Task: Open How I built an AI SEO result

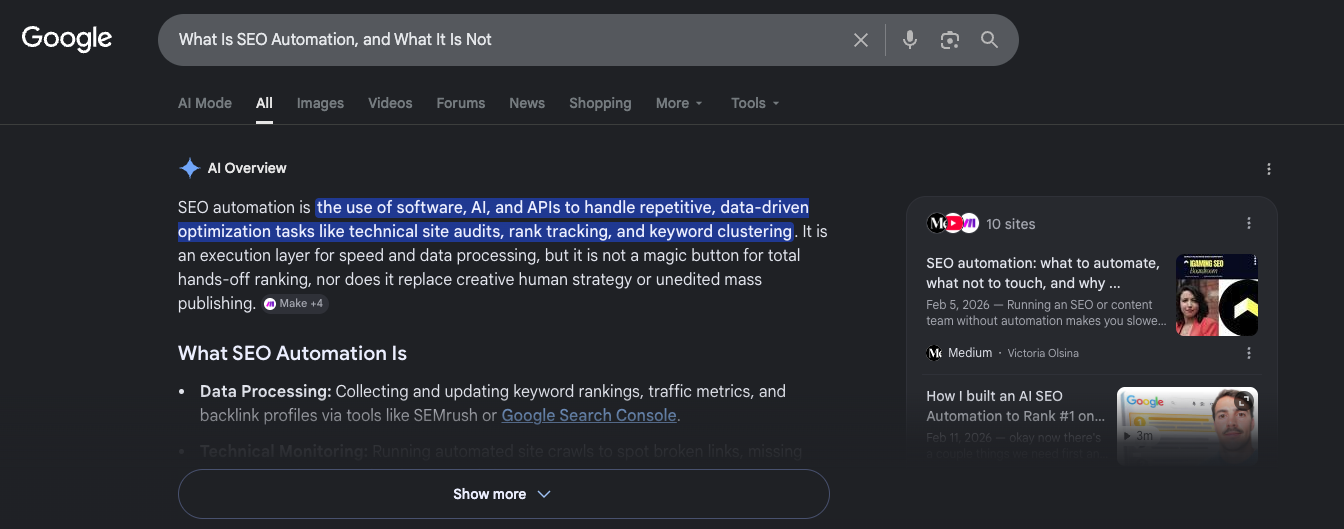Action: [1016, 406]
